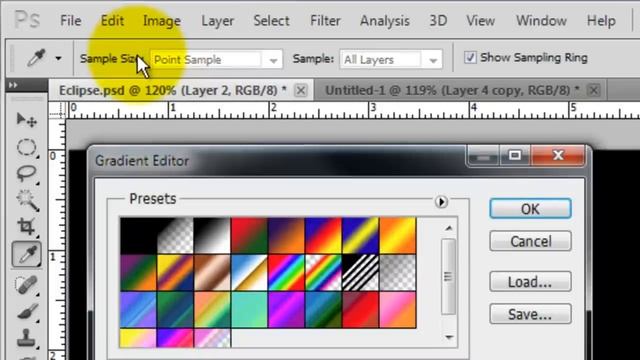Choose the Red, Green gradient preset

point(249,236)
